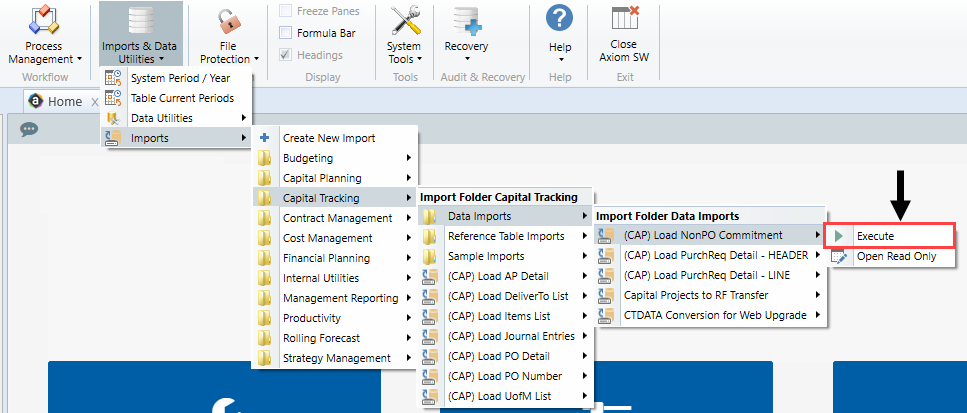
Task: Open the System Tools wrench icon
Action: click(405, 20)
